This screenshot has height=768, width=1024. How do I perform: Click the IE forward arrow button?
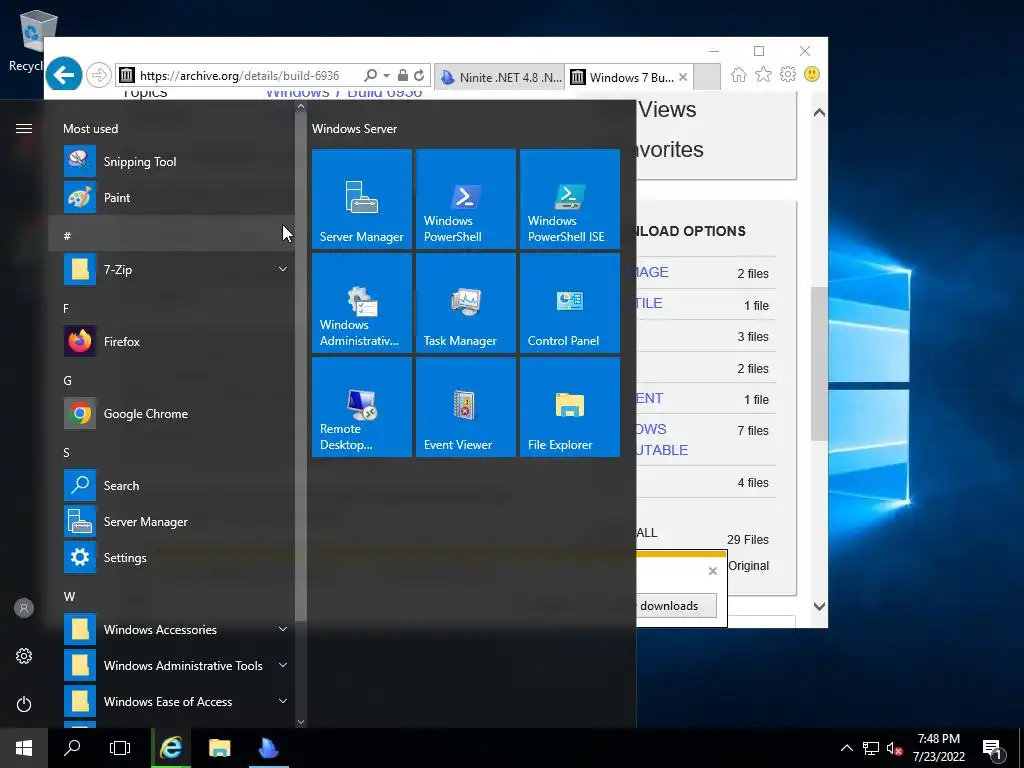(99, 75)
